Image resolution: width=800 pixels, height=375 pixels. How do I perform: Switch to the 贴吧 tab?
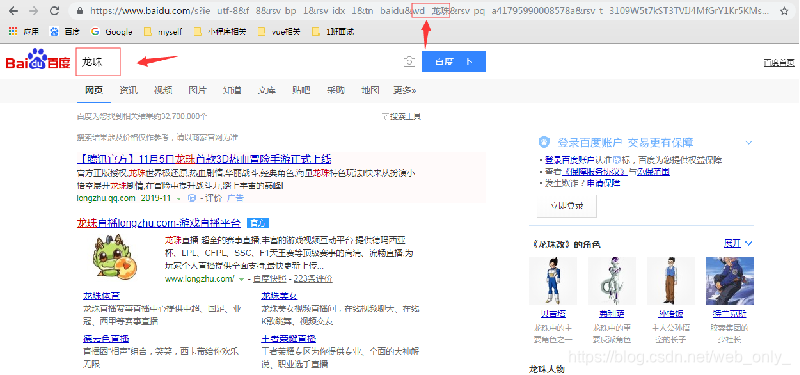301,90
